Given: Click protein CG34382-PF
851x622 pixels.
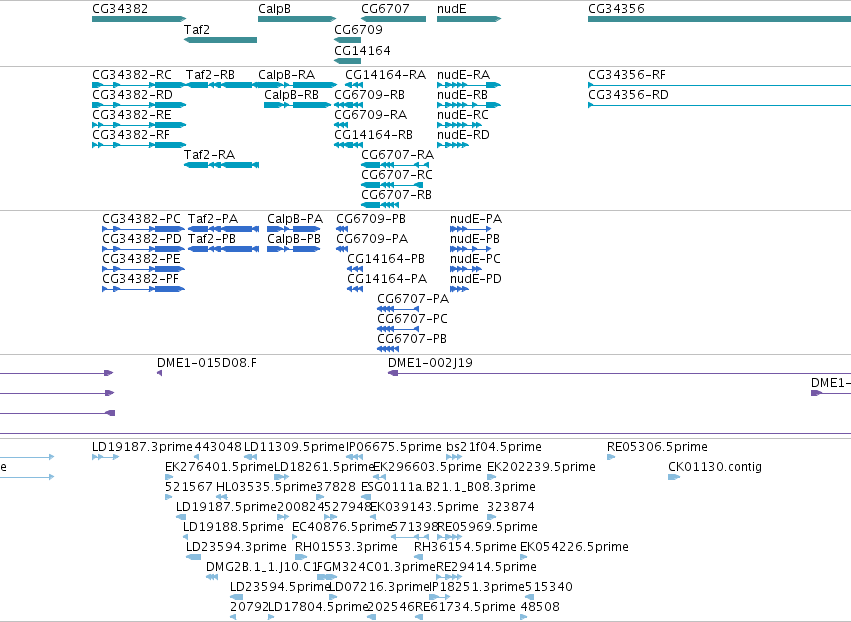Looking at the screenshot, I should (143, 289).
